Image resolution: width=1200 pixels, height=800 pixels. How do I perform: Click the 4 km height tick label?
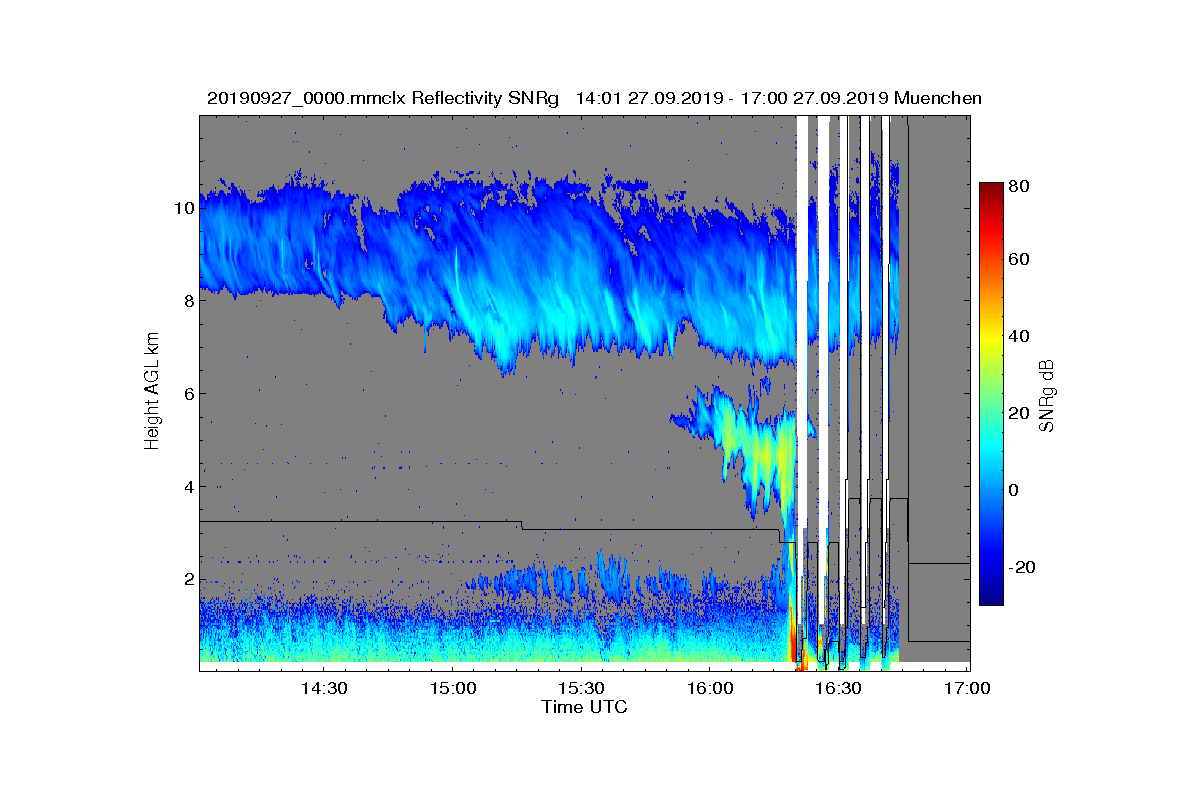(188, 487)
